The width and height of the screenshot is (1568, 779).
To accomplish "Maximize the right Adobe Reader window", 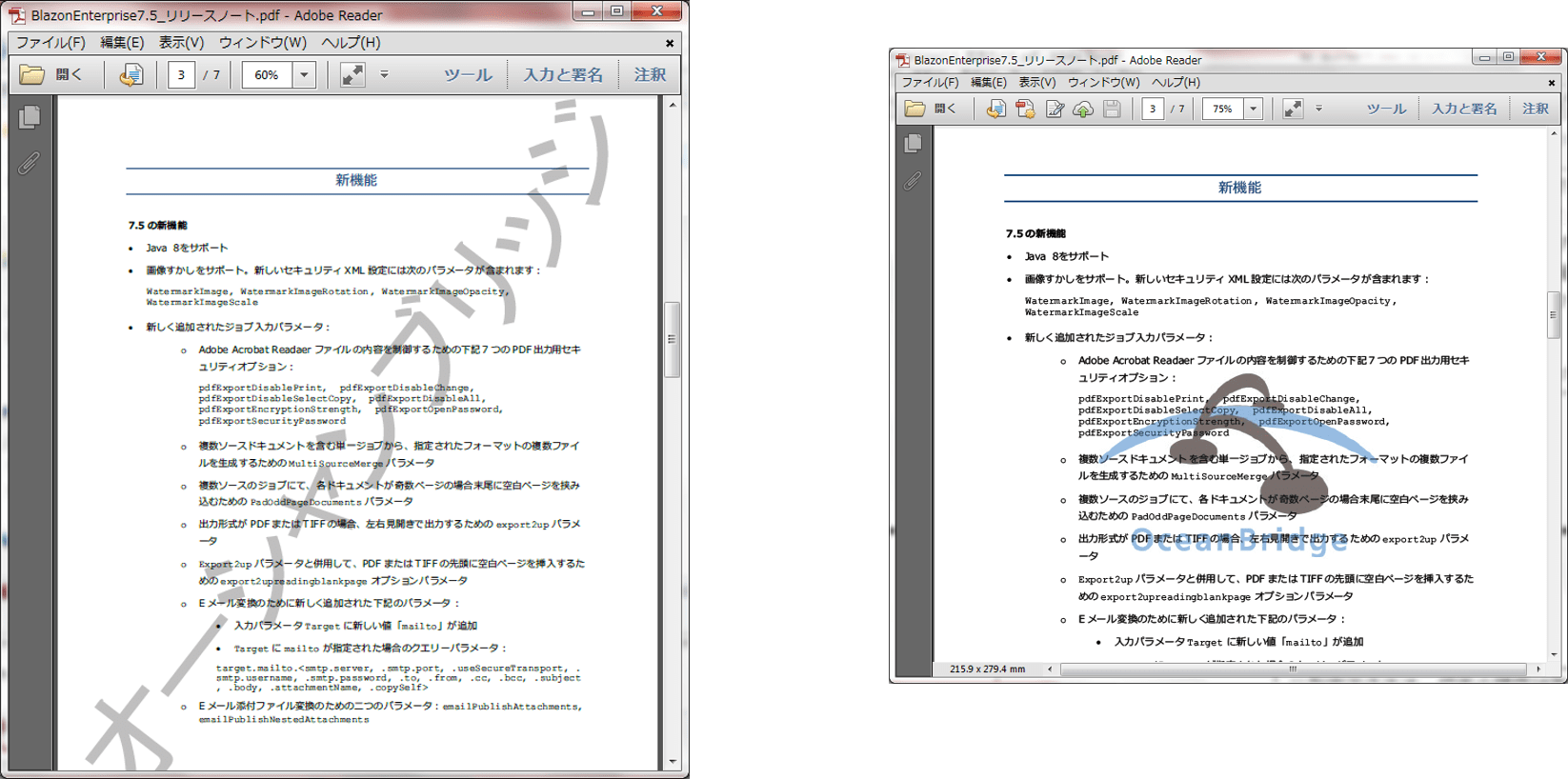I will coord(1508,57).
